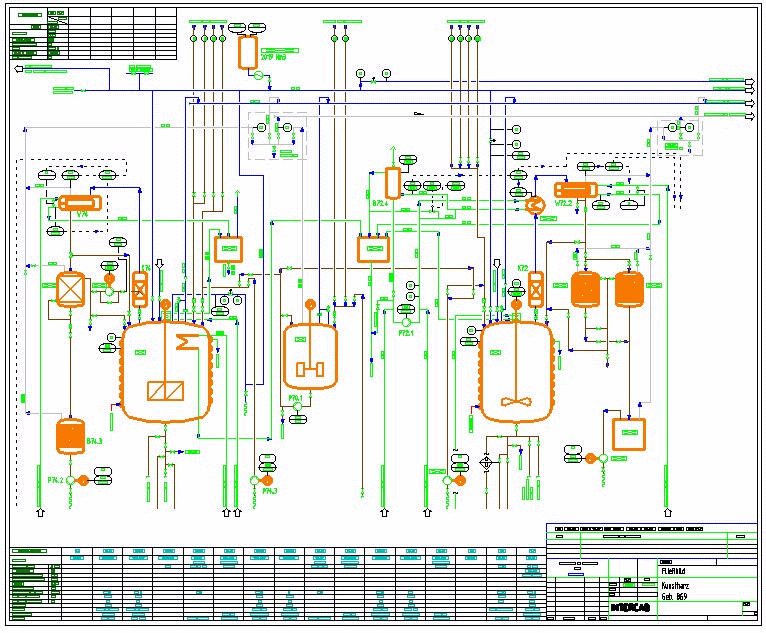The height and width of the screenshot is (633, 766).
Task: Click the K72 column symbol
Action: 536,289
